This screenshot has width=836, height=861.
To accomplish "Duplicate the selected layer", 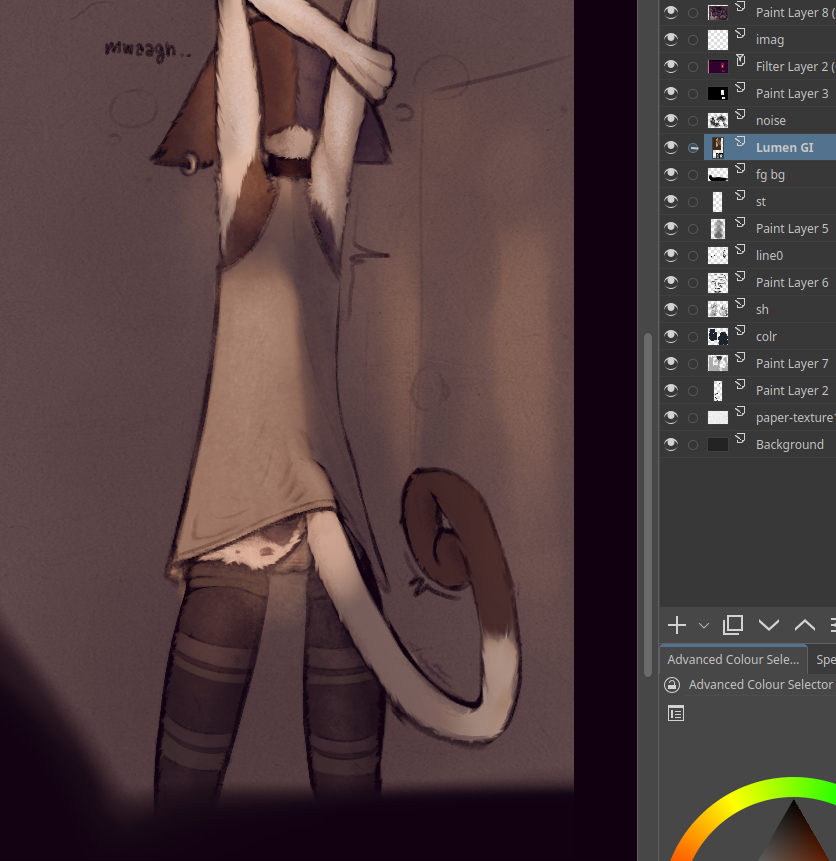I will [x=733, y=625].
